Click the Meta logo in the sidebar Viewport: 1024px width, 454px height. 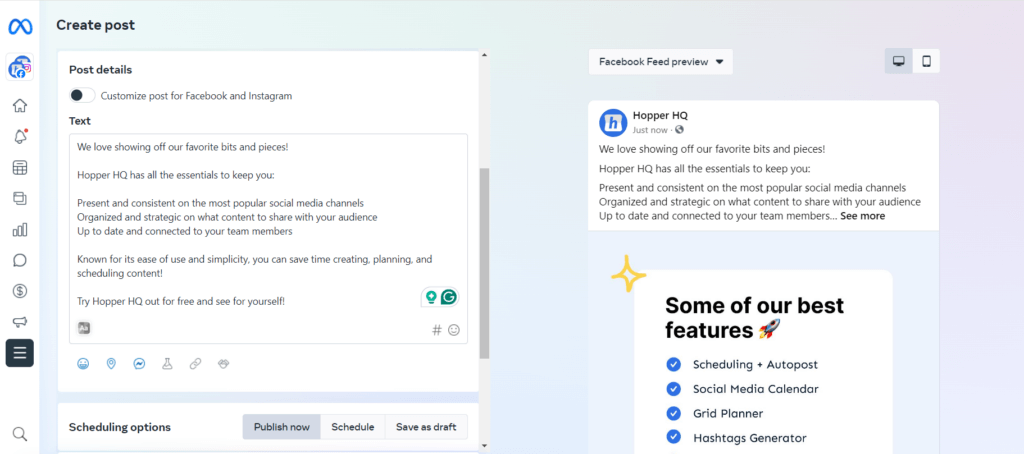(20, 27)
